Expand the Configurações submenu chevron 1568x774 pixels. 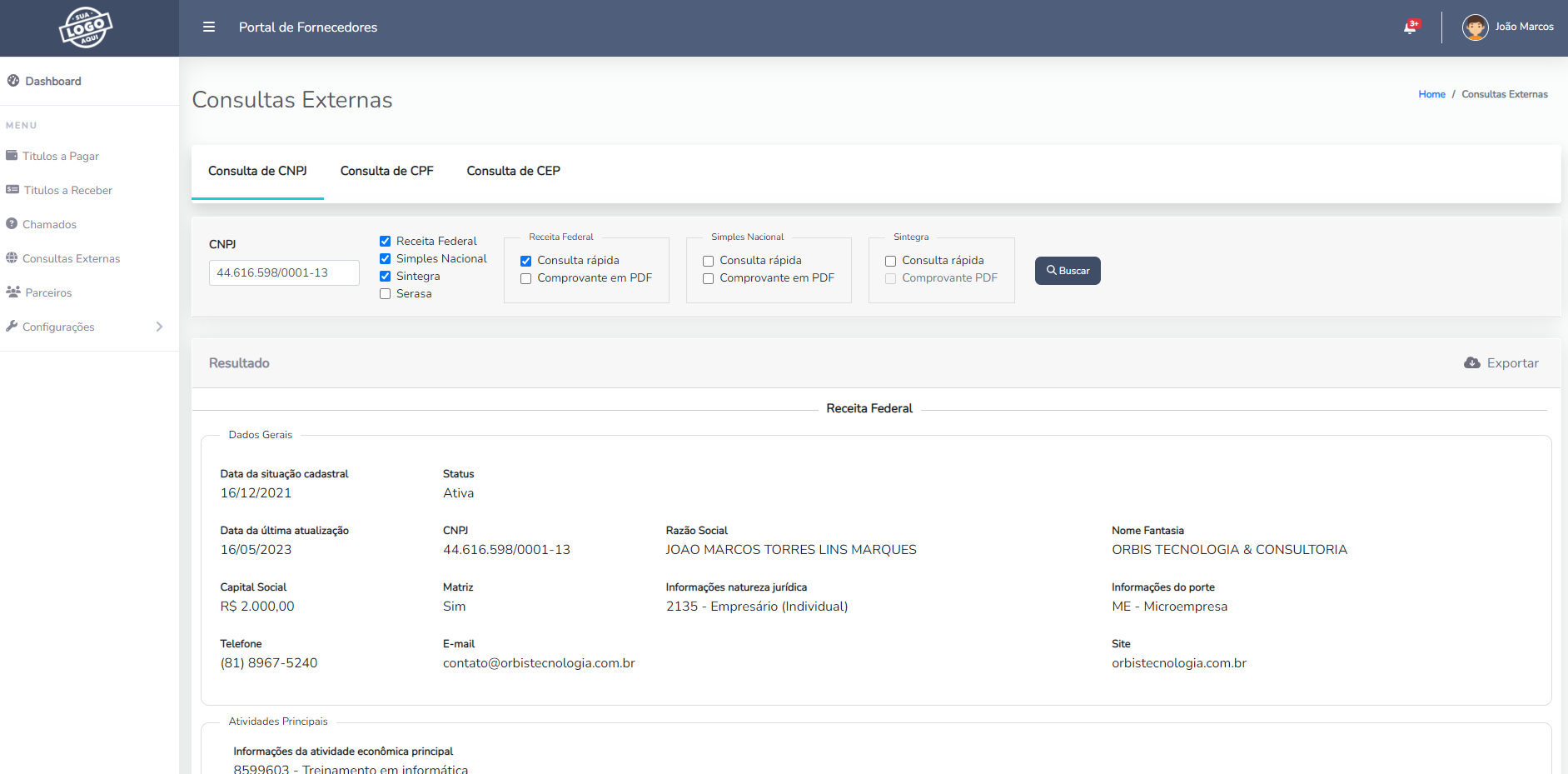point(159,327)
